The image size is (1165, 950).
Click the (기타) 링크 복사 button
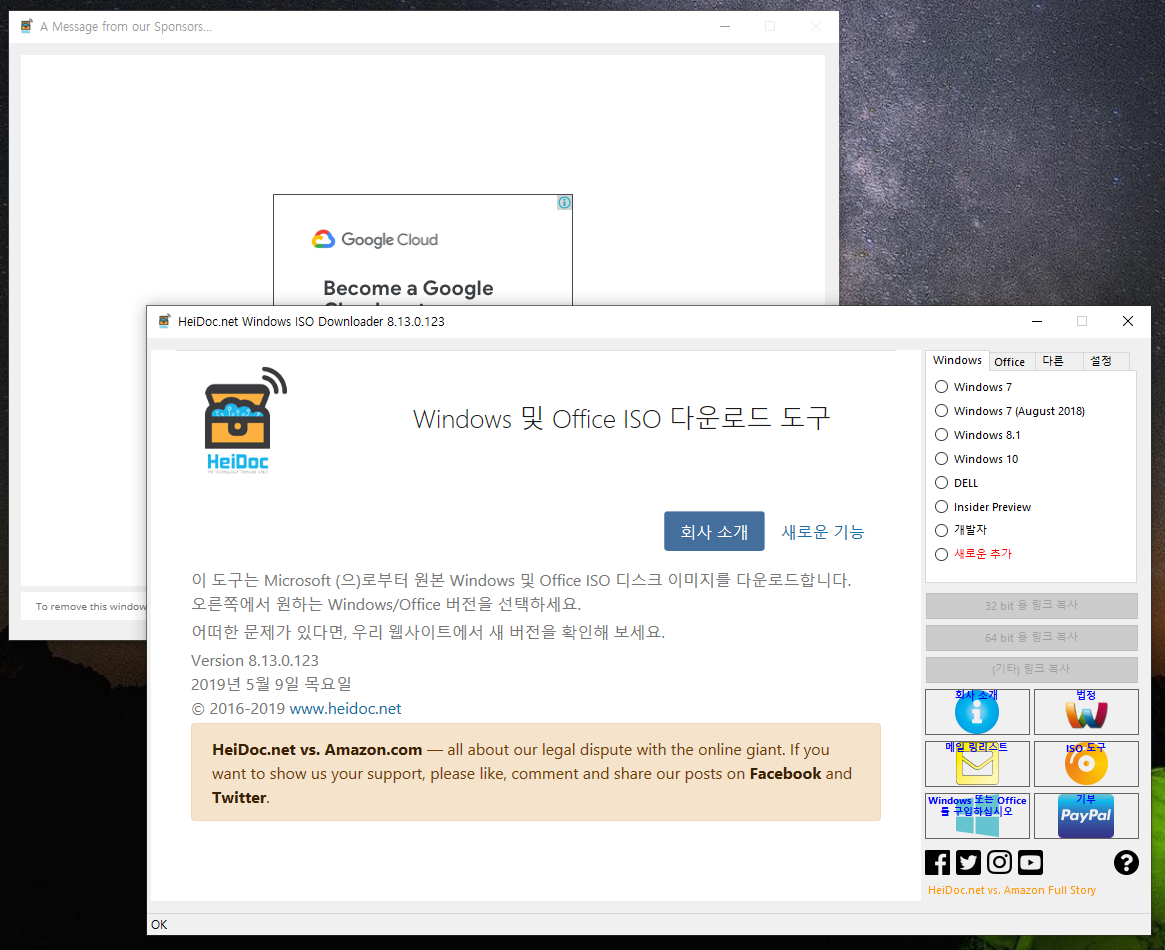(x=1031, y=669)
